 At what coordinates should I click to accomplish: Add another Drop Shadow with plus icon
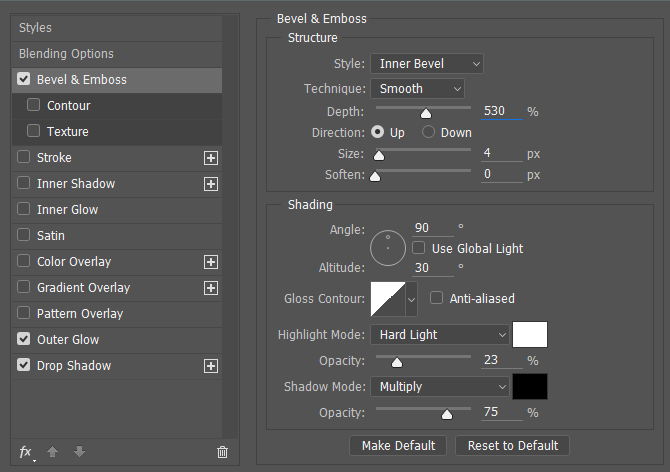[x=211, y=366]
